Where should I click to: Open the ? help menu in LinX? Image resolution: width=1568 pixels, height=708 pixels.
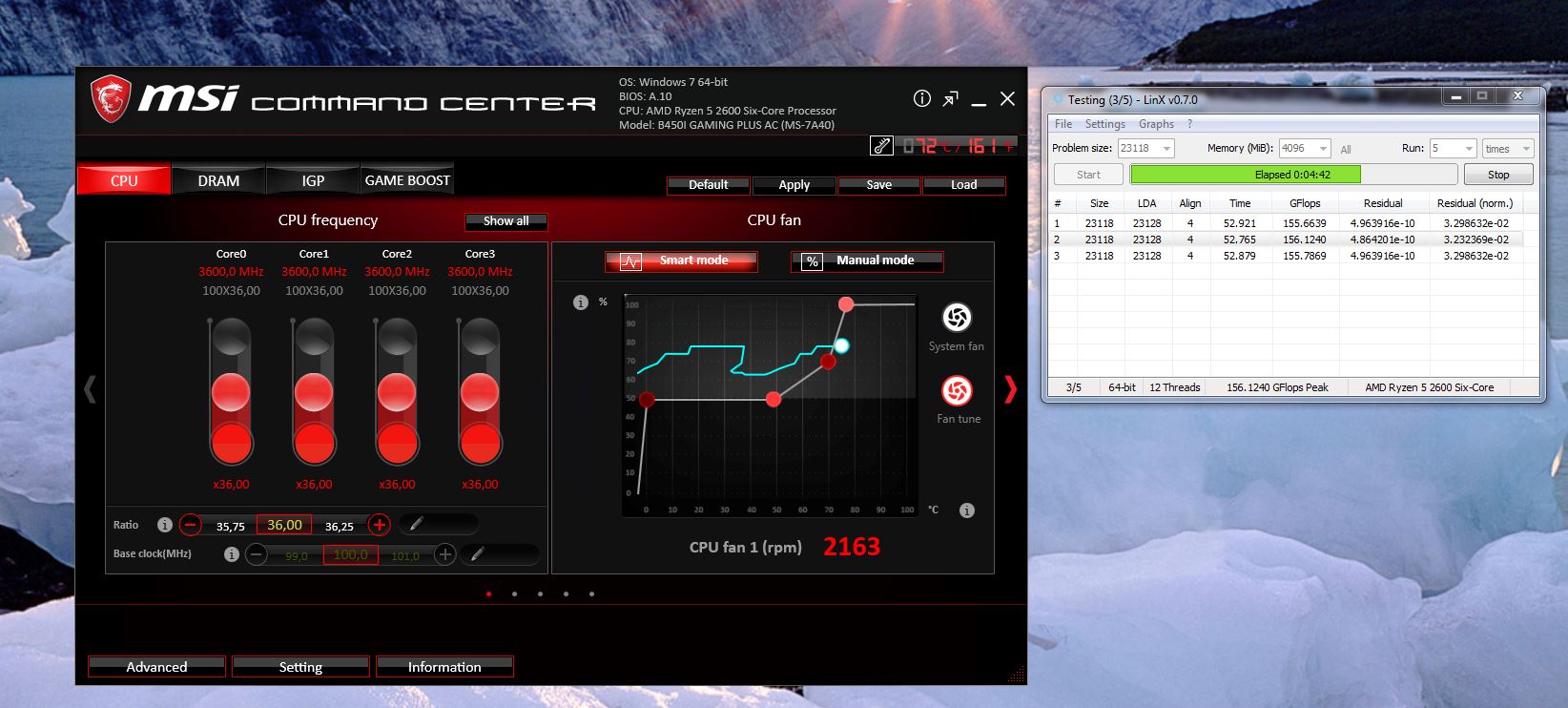[x=1189, y=124]
